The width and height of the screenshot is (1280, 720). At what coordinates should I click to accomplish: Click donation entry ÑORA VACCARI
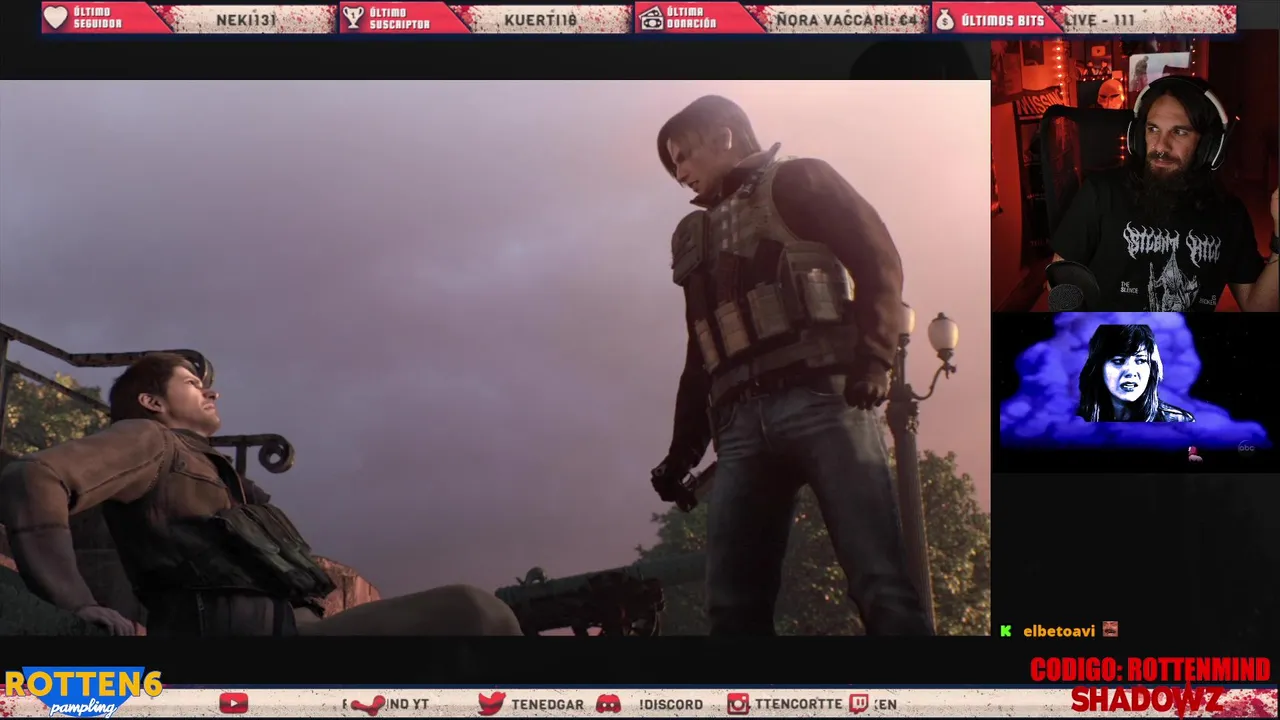coord(847,19)
